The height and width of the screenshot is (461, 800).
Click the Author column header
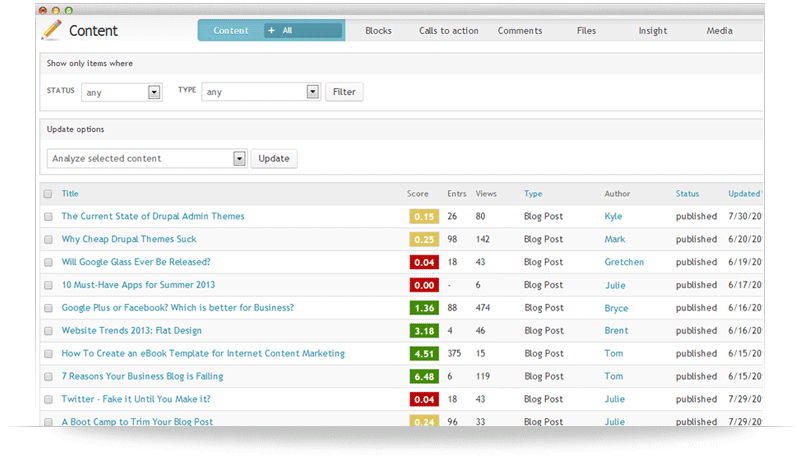click(x=617, y=194)
